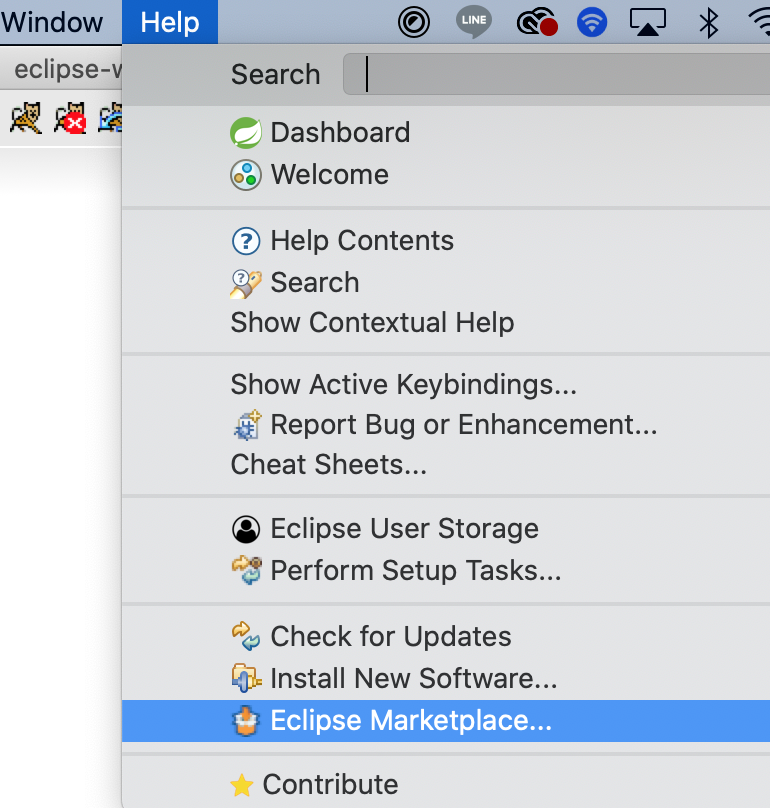Image resolution: width=770 pixels, height=808 pixels.
Task: Open the AirPlay display menu icon
Action: coord(648,22)
